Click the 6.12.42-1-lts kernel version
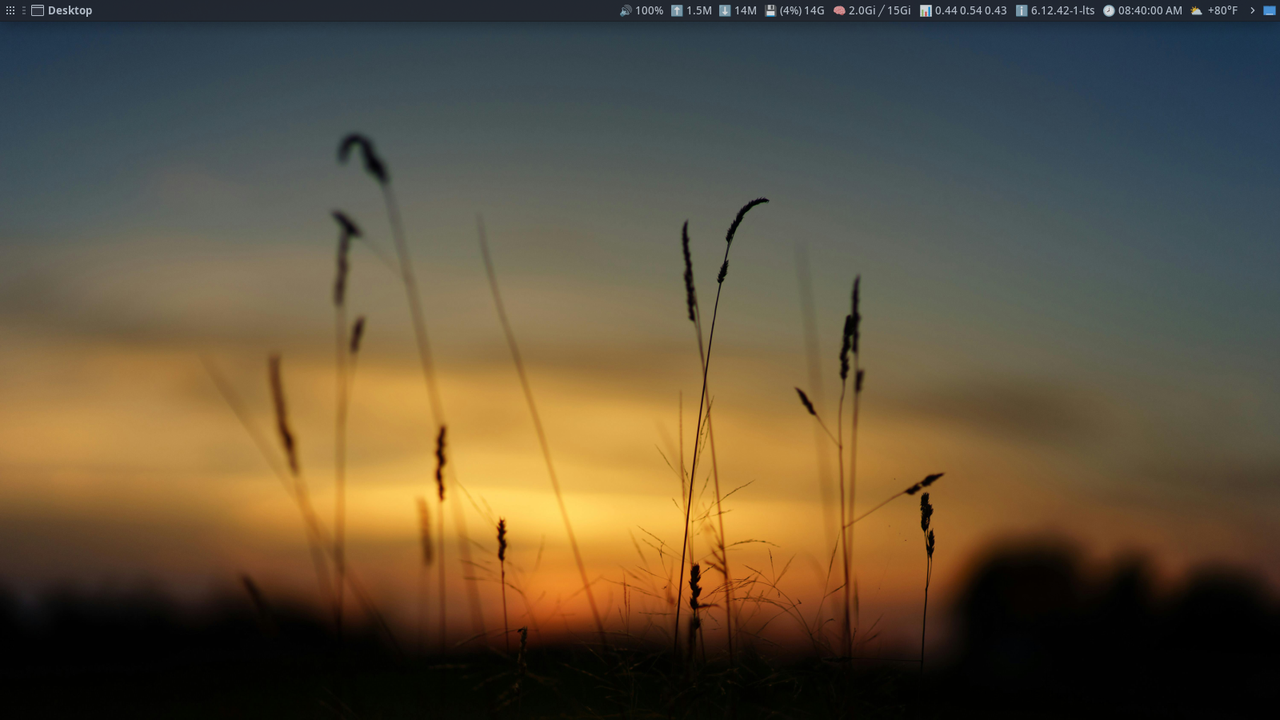This screenshot has height=720, width=1280. coord(1063,10)
